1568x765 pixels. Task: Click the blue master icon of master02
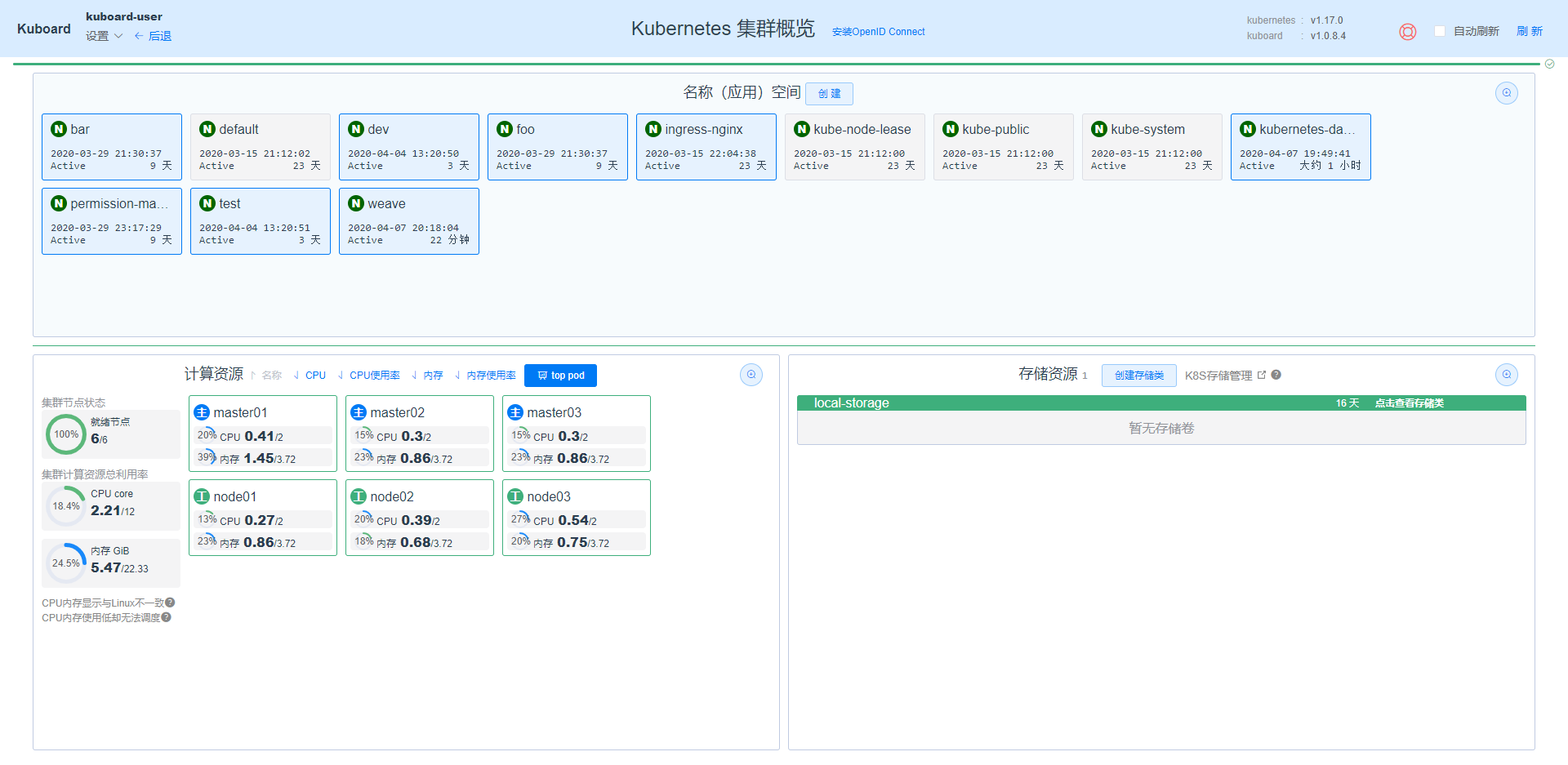359,412
